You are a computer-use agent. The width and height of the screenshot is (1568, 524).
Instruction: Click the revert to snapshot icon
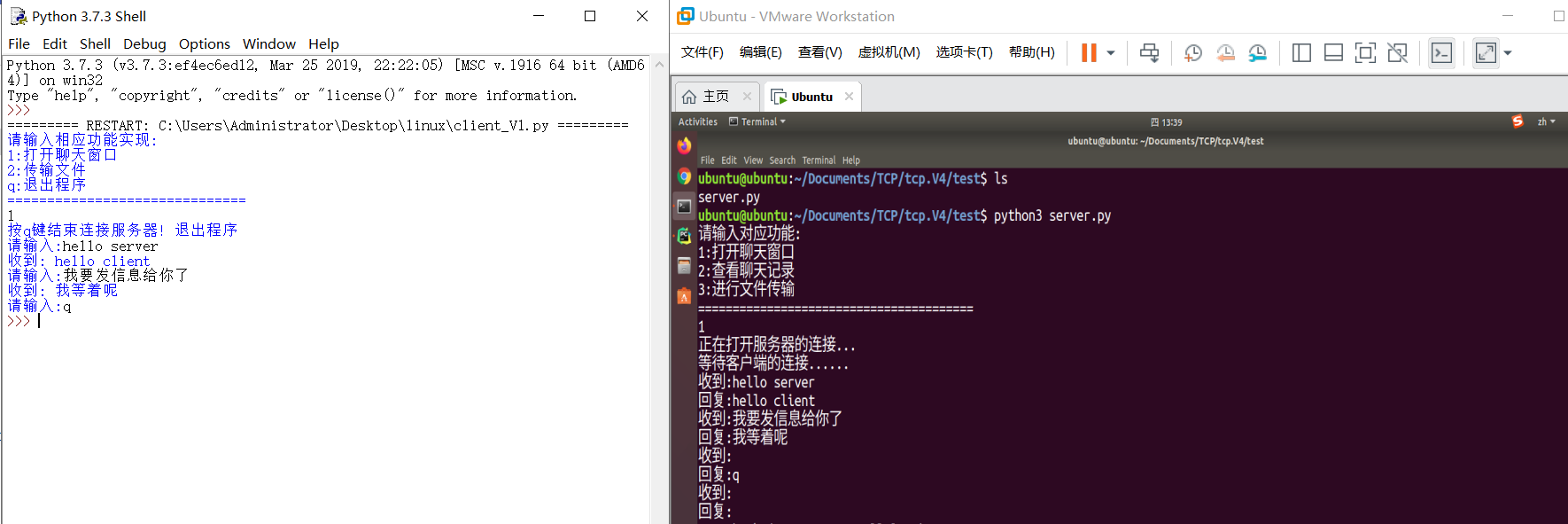pyautogui.click(x=1225, y=53)
